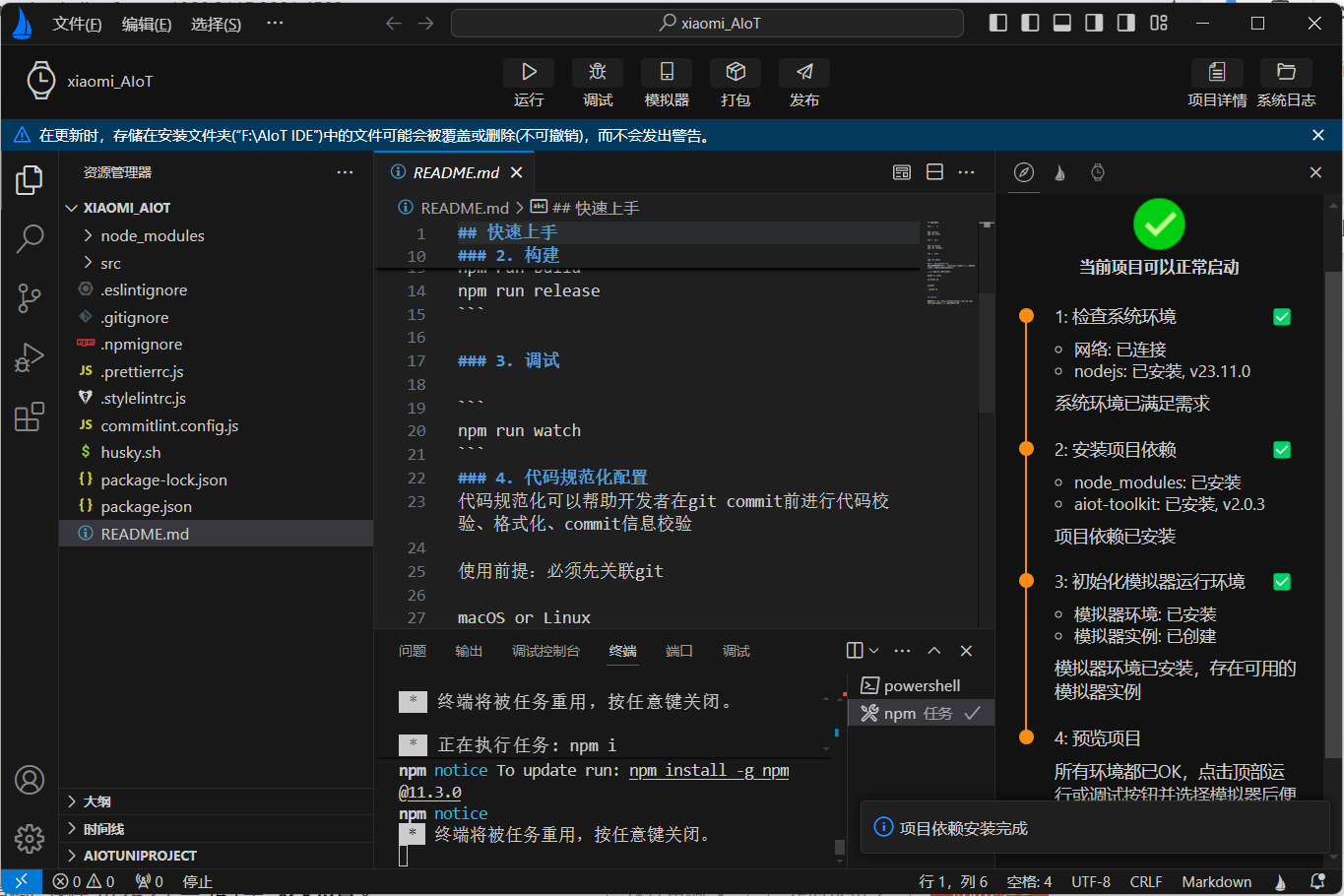Dismiss the update warning banner

(x=1318, y=135)
